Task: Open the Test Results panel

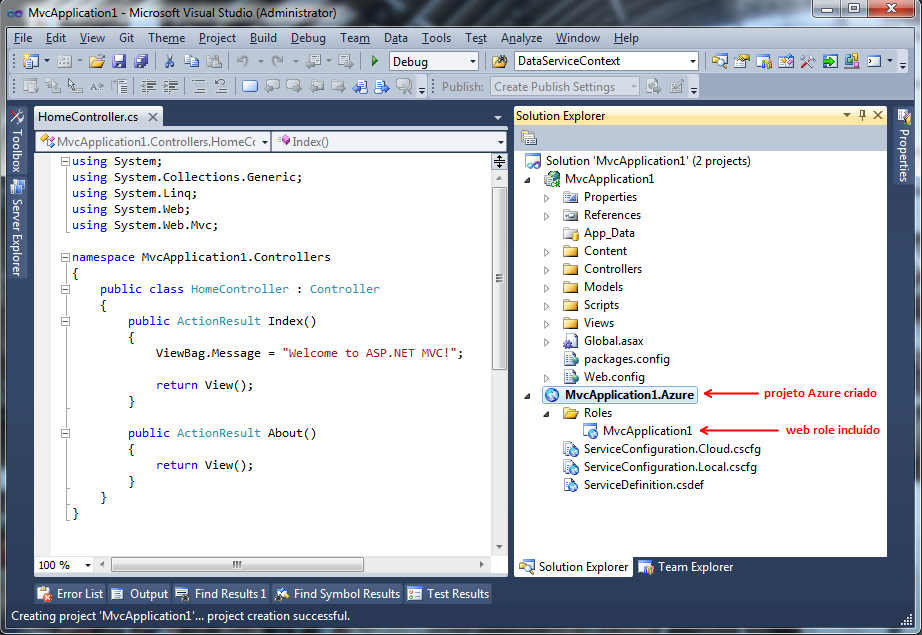Action: click(448, 594)
